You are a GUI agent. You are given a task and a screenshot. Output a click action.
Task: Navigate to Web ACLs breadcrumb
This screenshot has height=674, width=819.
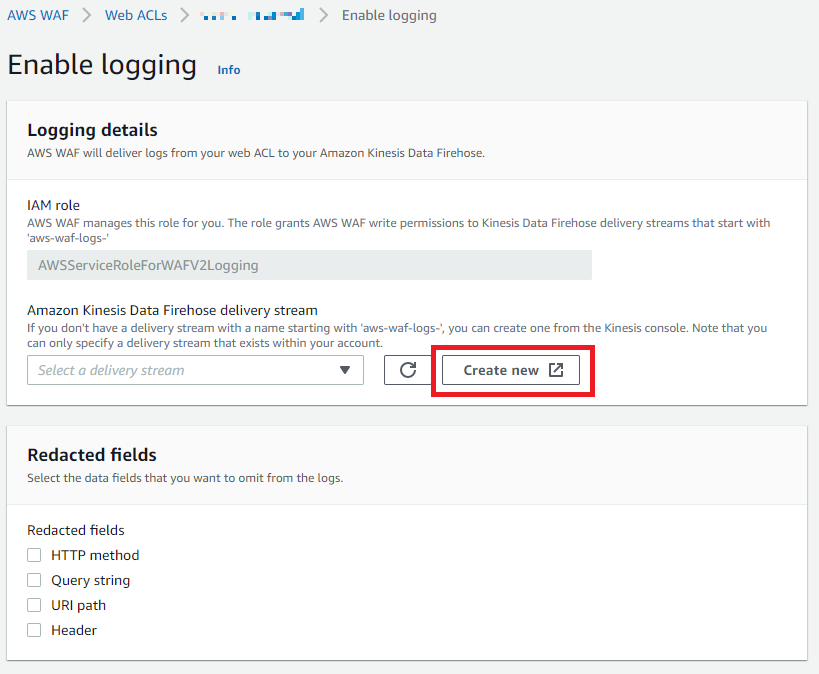coord(136,15)
